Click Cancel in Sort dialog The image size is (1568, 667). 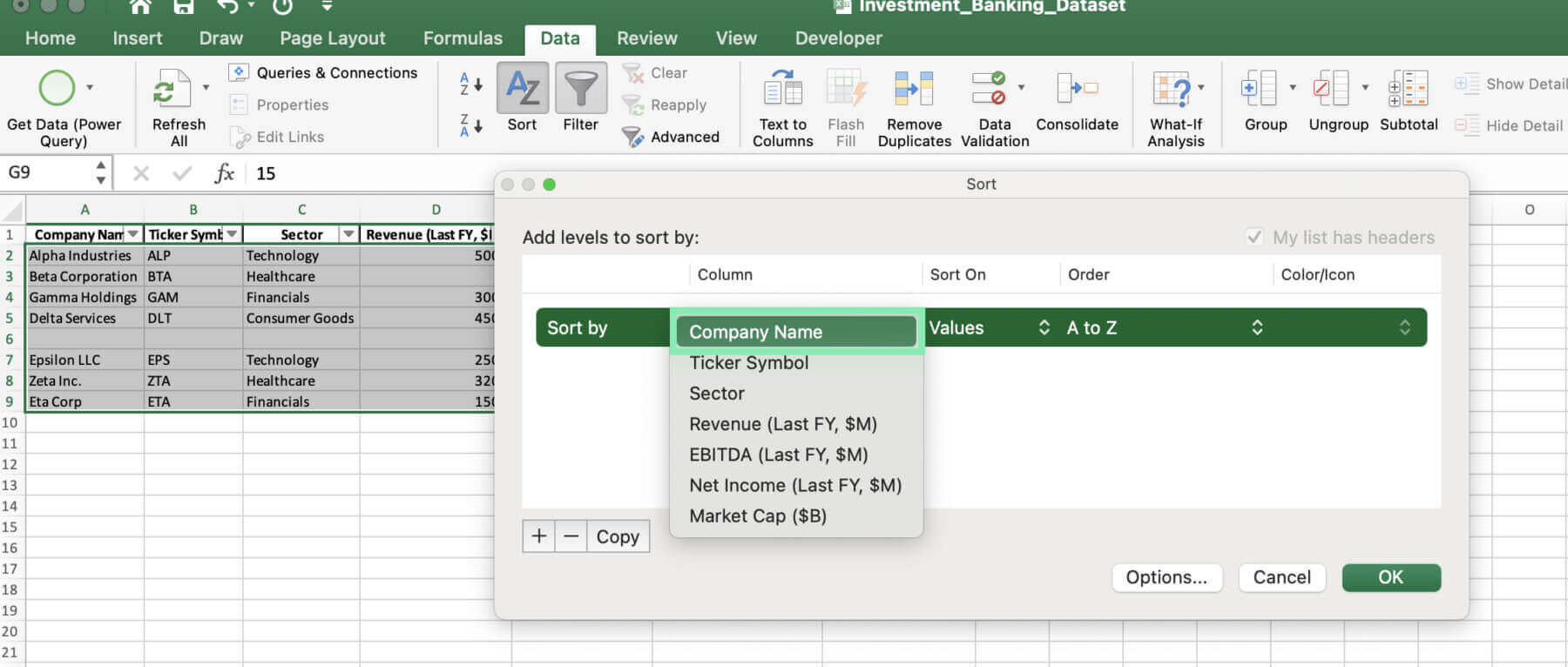click(x=1282, y=577)
